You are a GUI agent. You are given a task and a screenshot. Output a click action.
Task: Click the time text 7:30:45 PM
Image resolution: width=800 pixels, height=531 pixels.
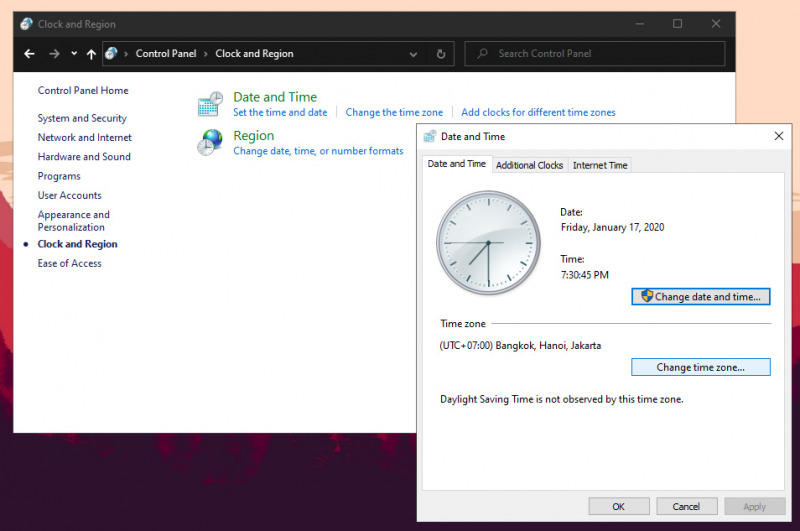coord(585,275)
